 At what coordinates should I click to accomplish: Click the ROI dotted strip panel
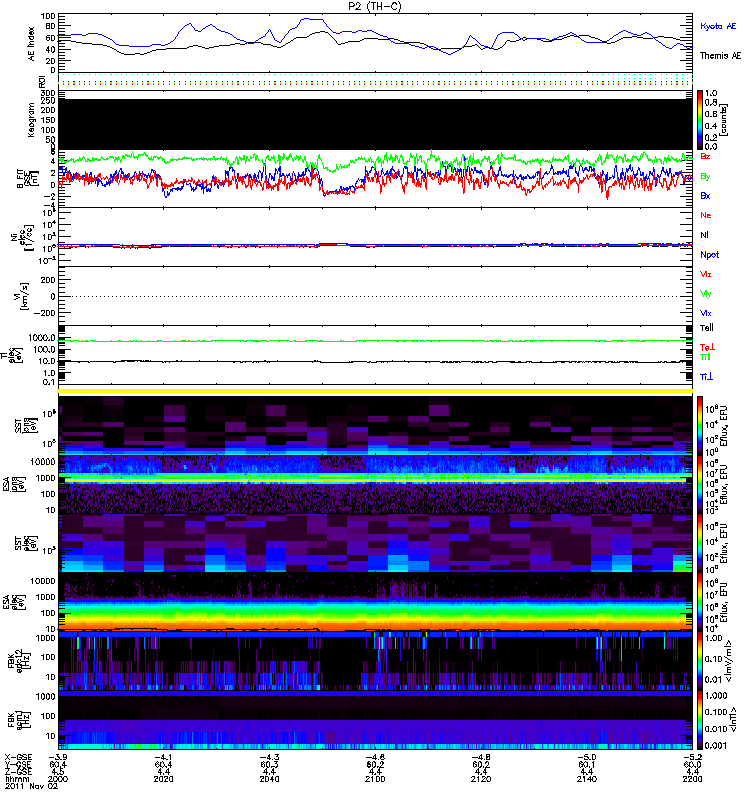coord(375,80)
